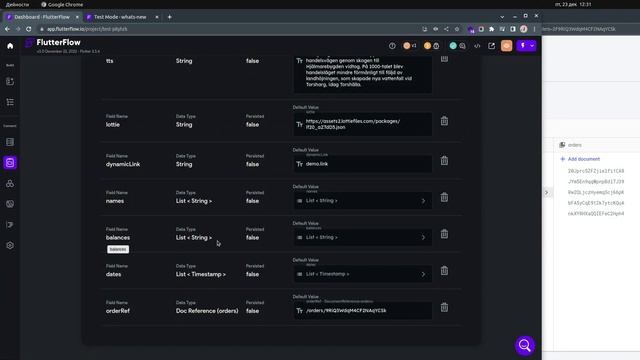Delete the balances field
The width and height of the screenshot is (640, 360).
tap(444, 234)
